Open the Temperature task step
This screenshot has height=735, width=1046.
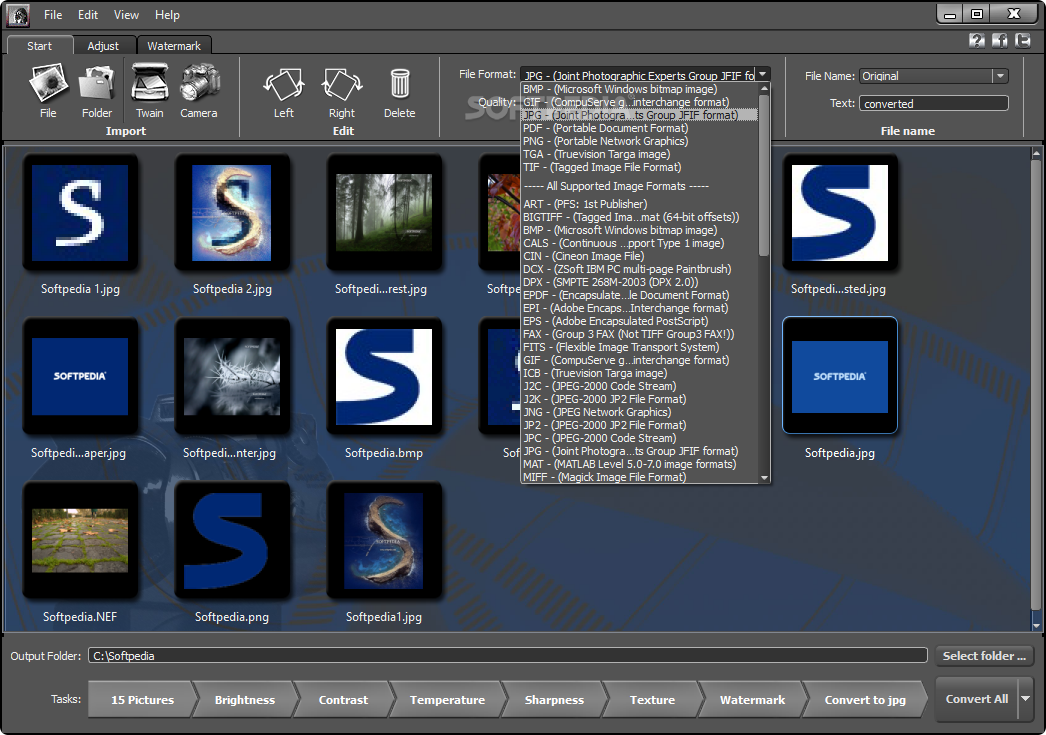[447, 700]
